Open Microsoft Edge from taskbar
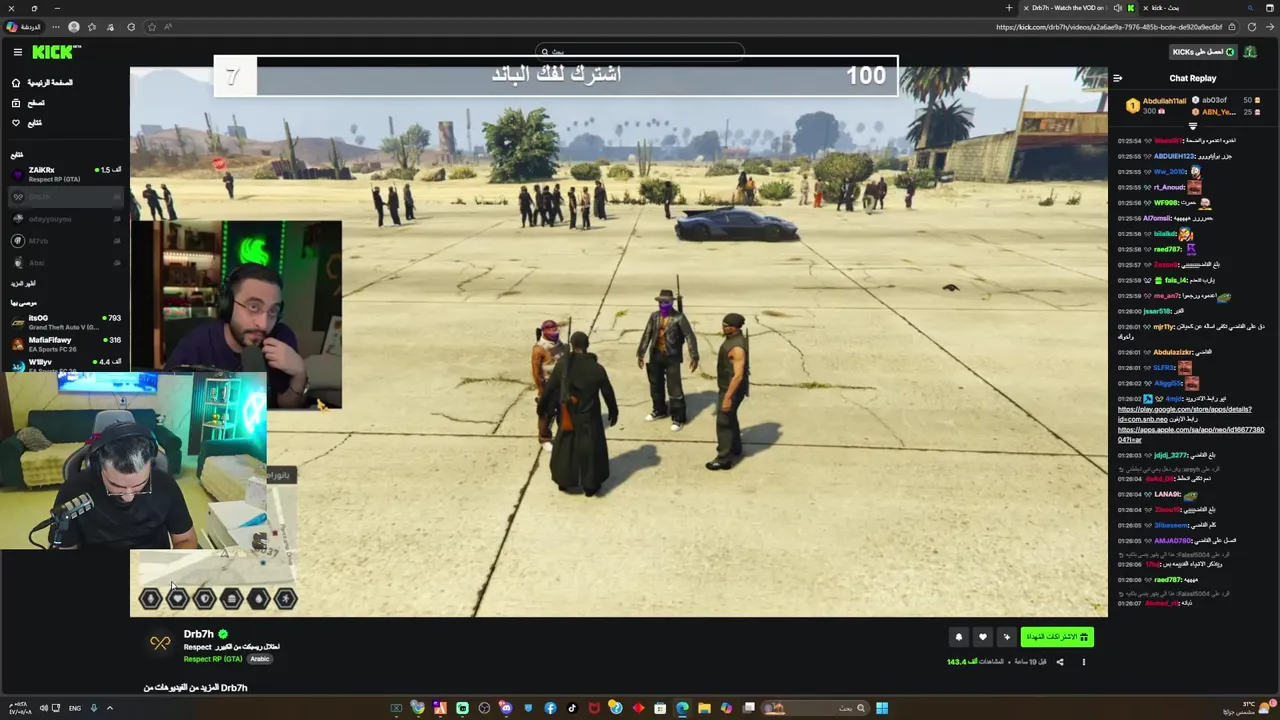1280x720 pixels. (x=682, y=708)
